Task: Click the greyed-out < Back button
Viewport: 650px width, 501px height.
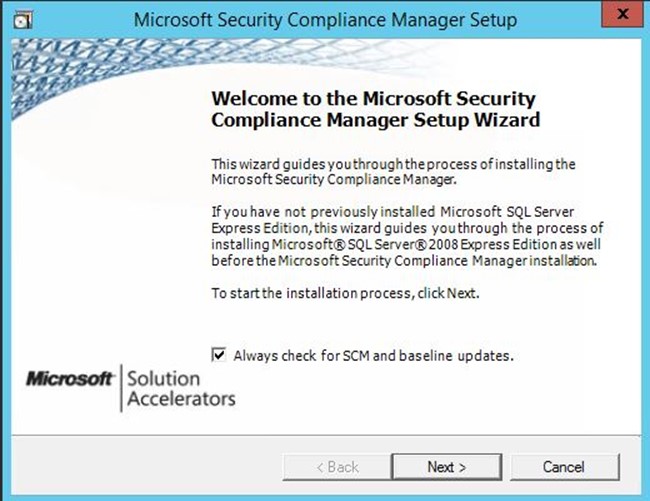Action: (x=337, y=467)
